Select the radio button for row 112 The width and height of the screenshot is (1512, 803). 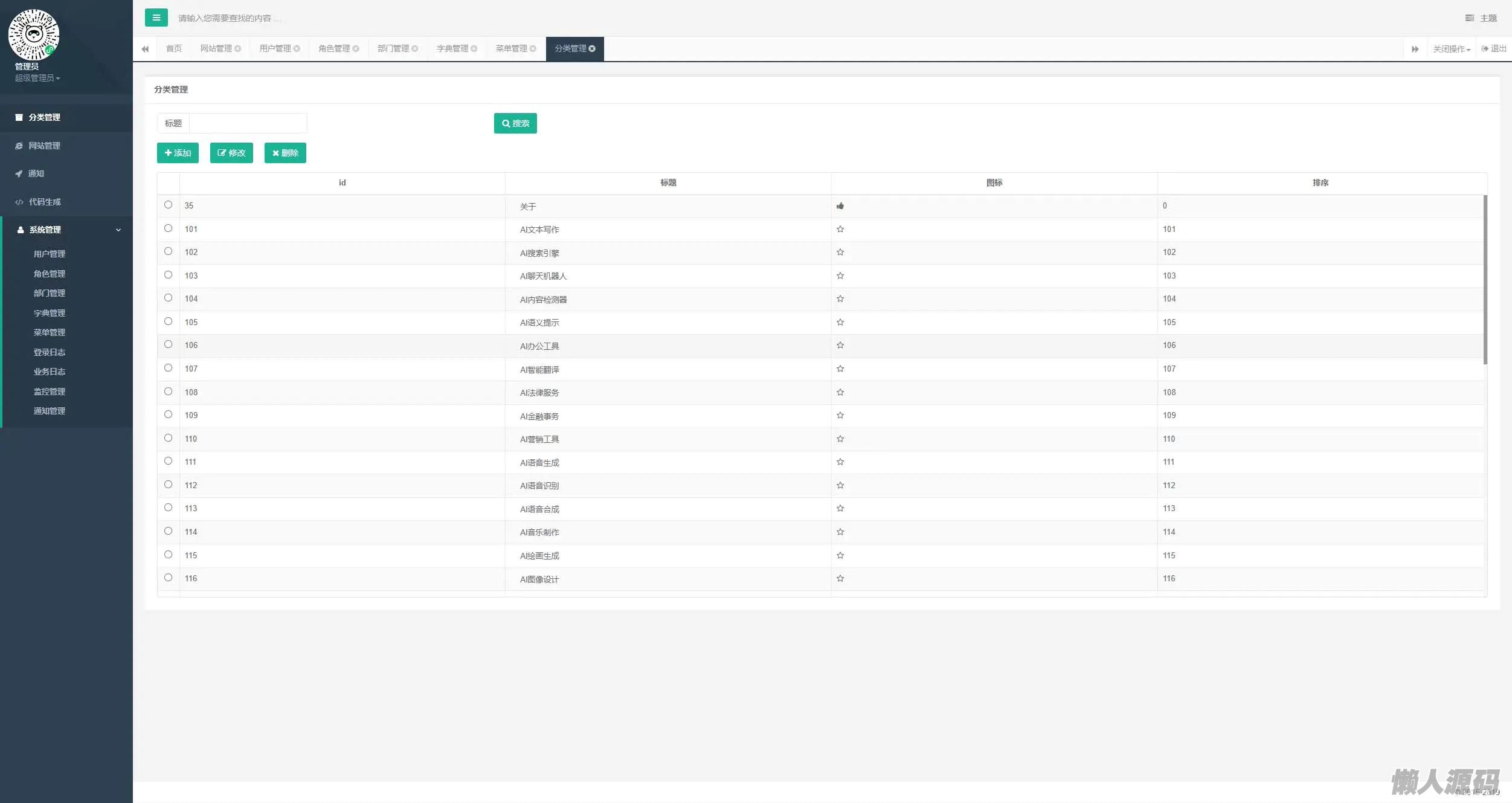coord(168,485)
